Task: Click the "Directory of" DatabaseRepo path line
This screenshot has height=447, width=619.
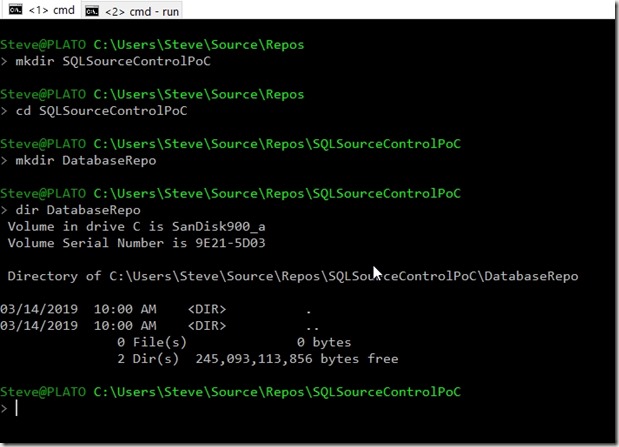Action: coord(292,275)
